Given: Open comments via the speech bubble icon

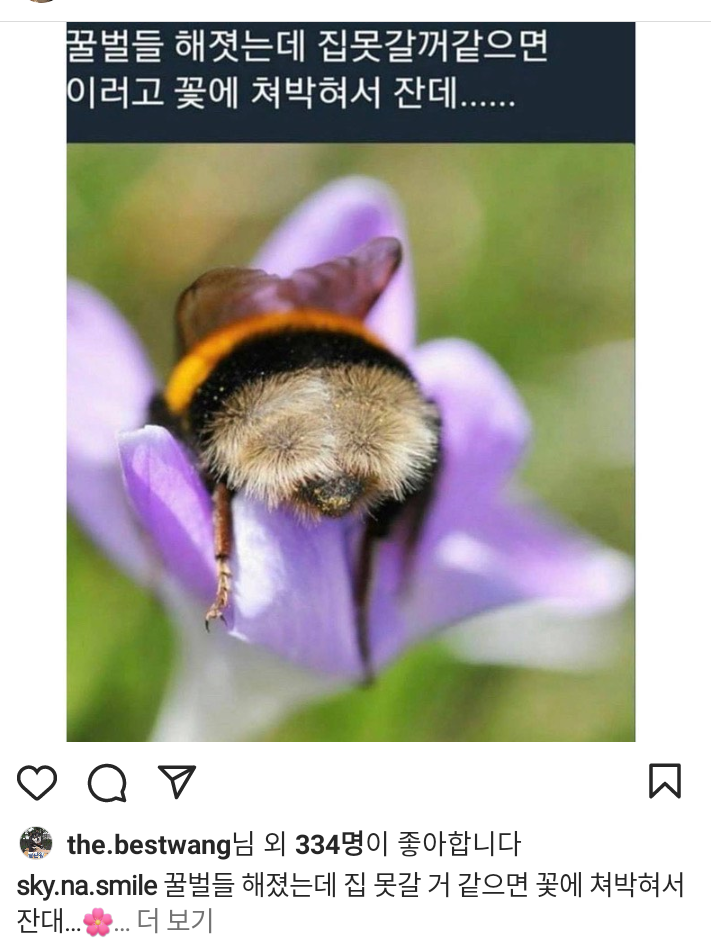Looking at the screenshot, I should point(107,782).
